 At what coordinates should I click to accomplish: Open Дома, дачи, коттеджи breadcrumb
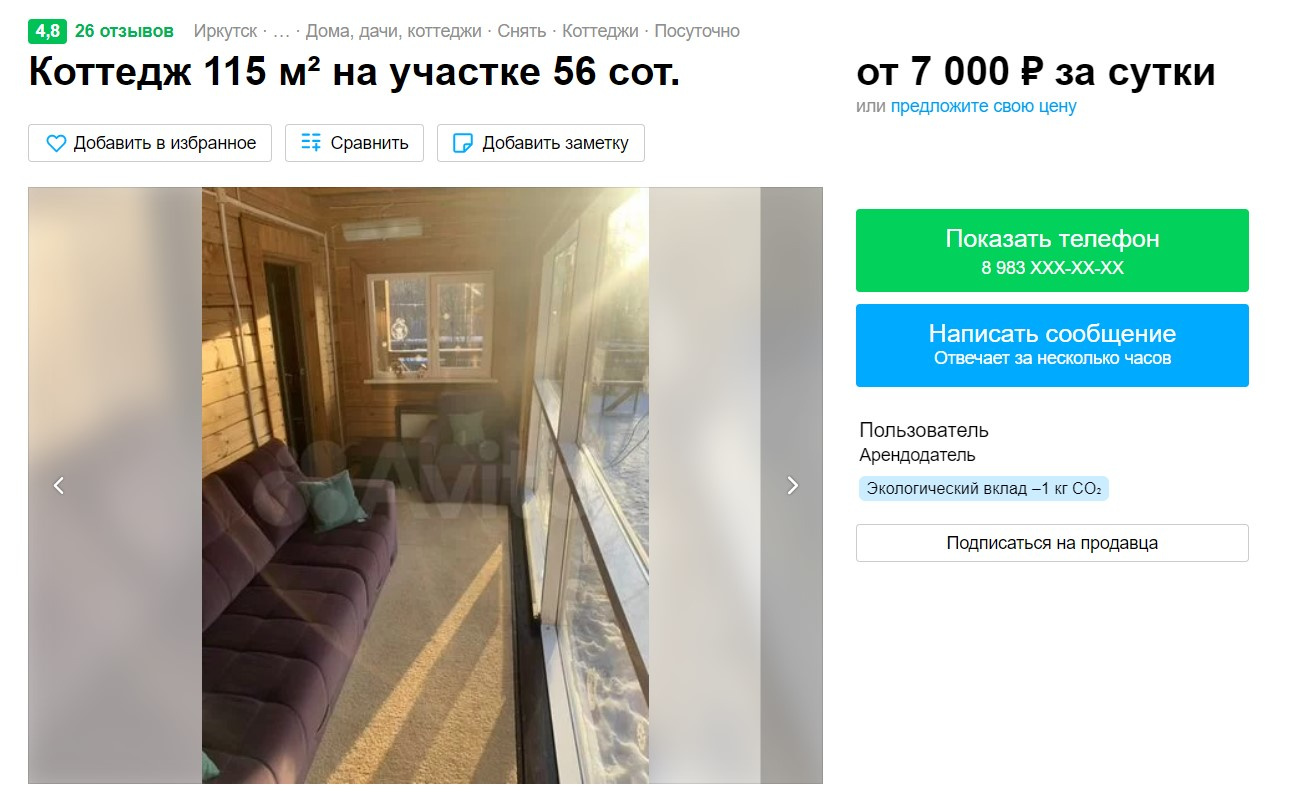coord(393,31)
